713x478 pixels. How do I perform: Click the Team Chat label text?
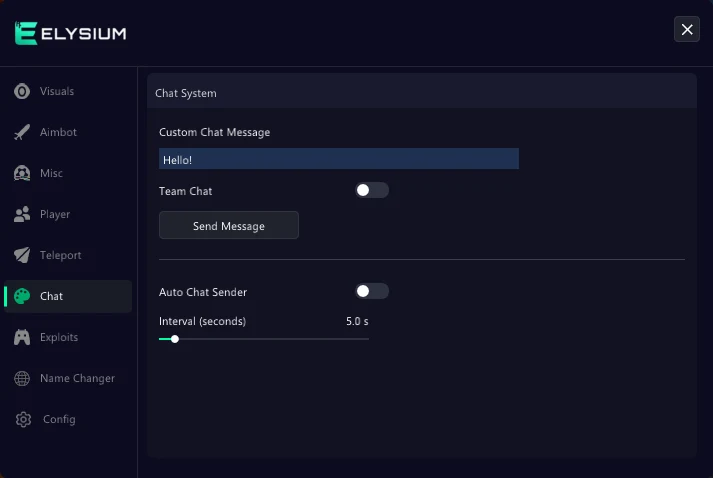point(186,191)
